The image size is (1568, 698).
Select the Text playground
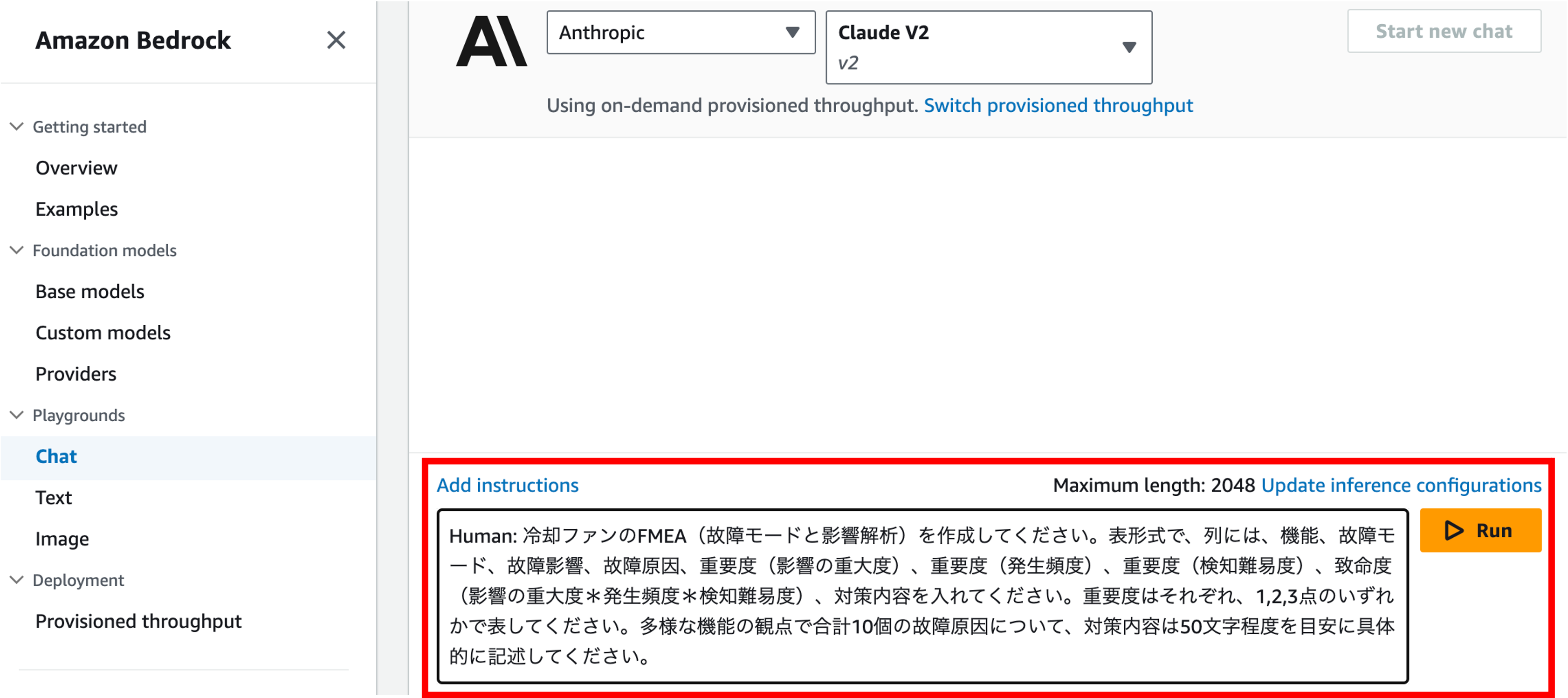tap(54, 498)
